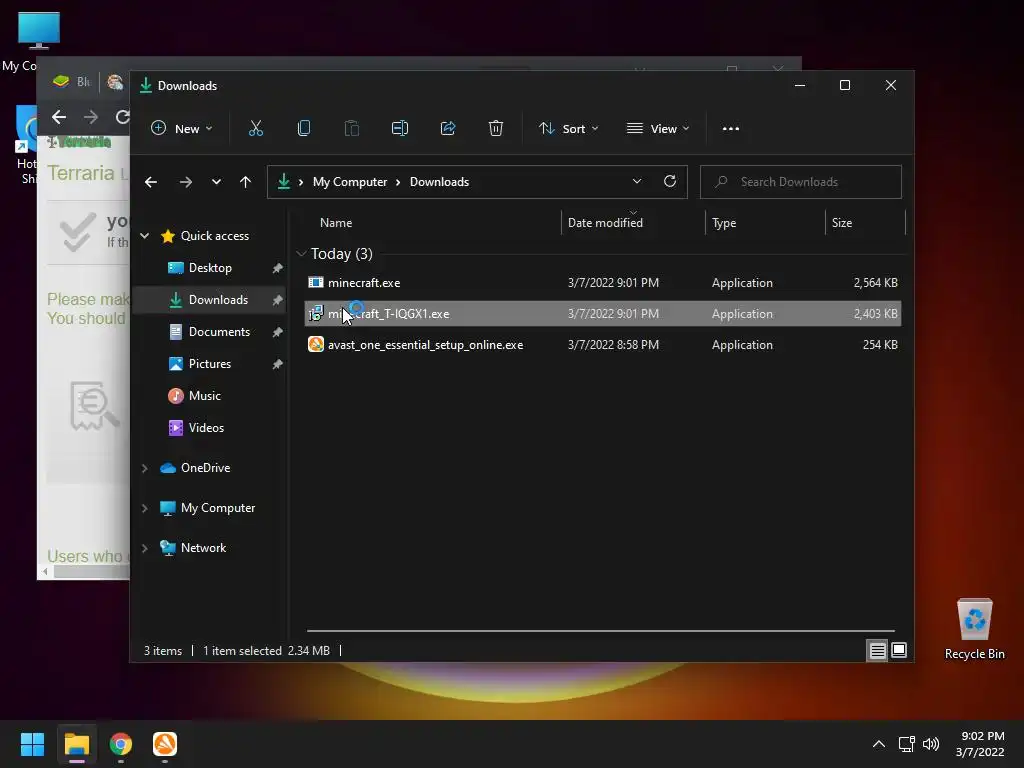Click the clock and date in taskbar
The height and width of the screenshot is (768, 1024).
tap(980, 744)
